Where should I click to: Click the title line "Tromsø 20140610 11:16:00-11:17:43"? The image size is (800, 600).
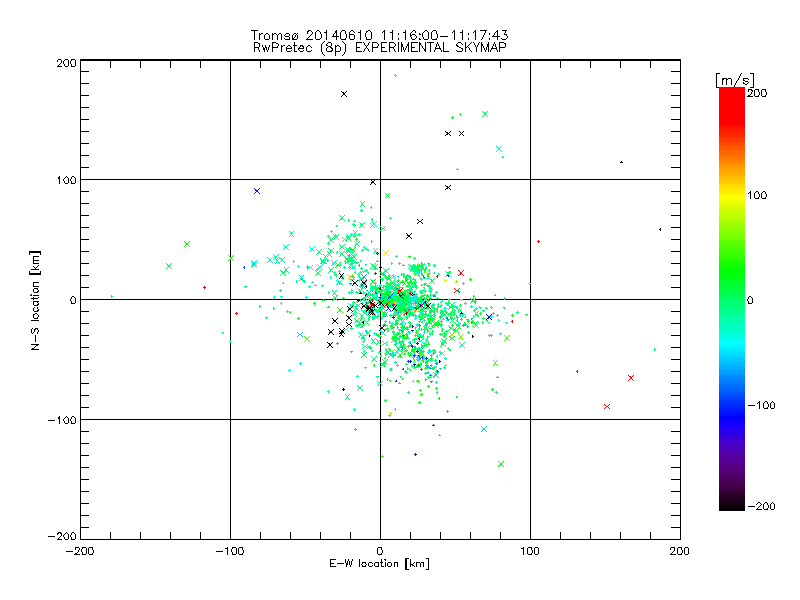(x=379, y=35)
